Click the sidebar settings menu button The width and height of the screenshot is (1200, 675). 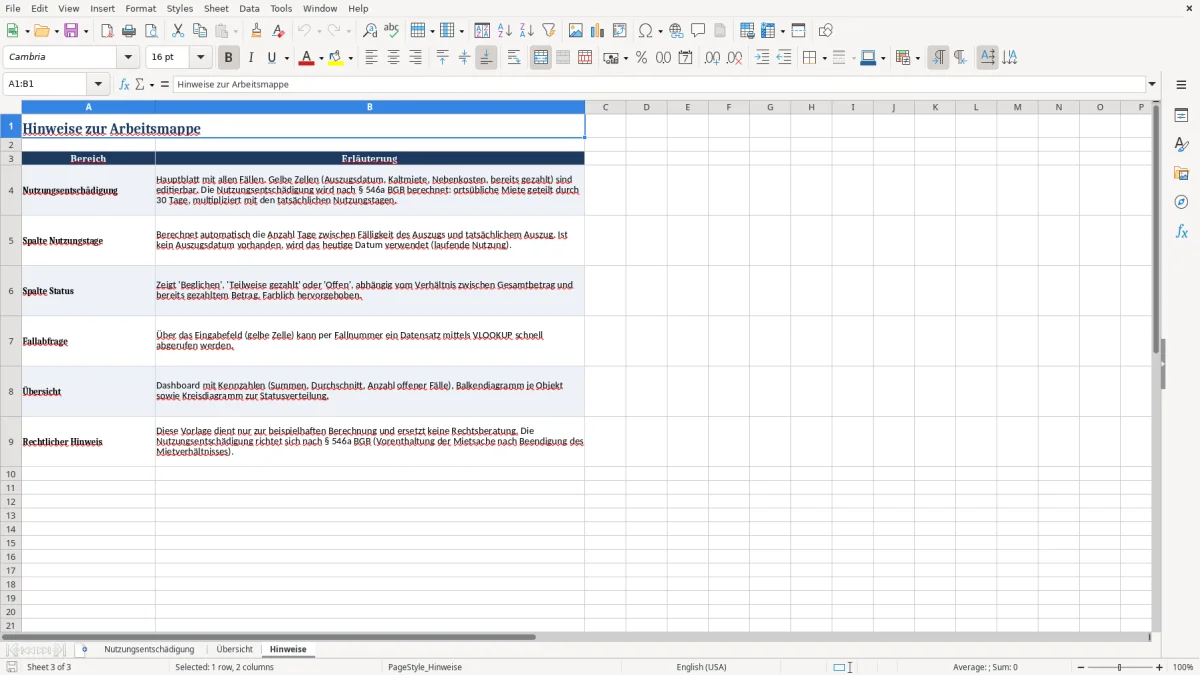click(x=1181, y=85)
